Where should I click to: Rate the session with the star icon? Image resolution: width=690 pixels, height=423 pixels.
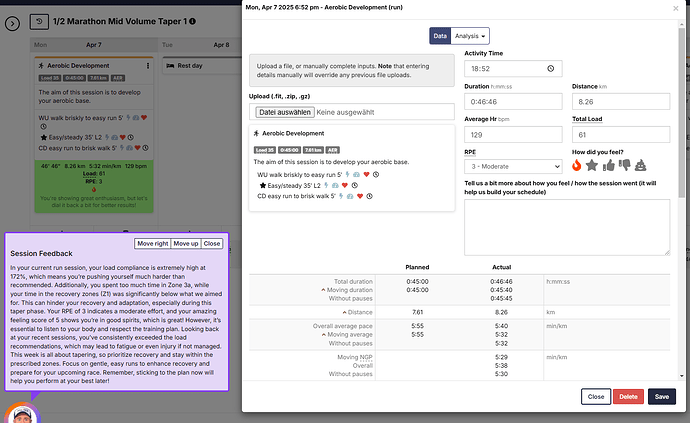click(x=592, y=166)
